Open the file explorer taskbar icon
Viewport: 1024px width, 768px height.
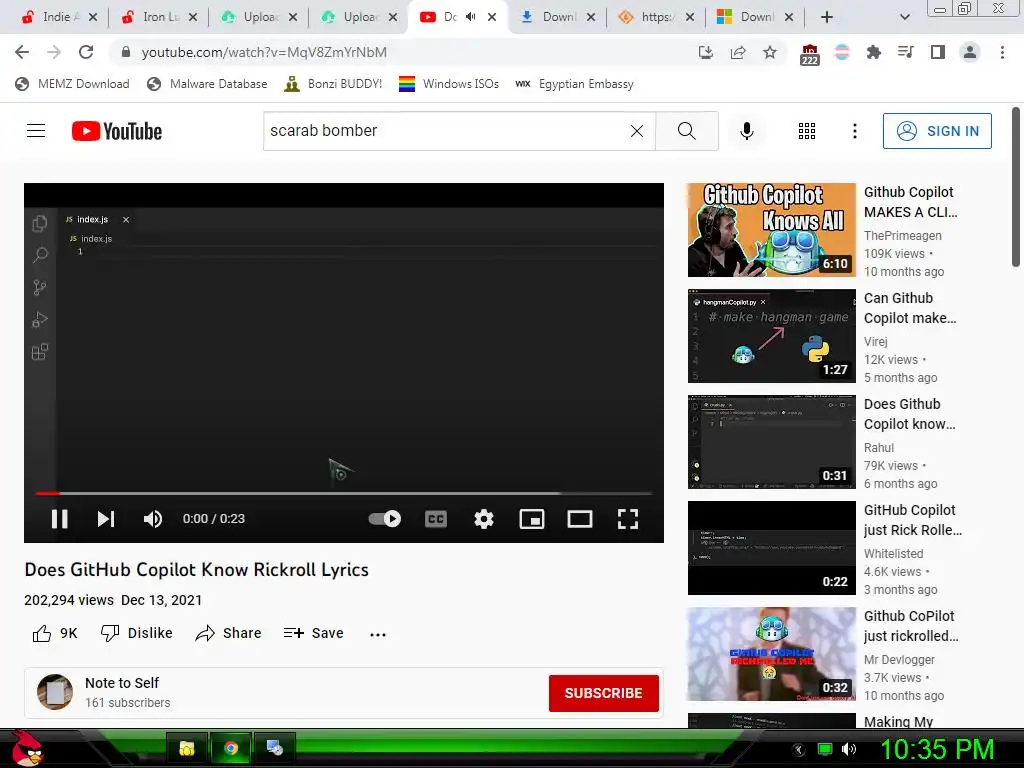[187, 748]
